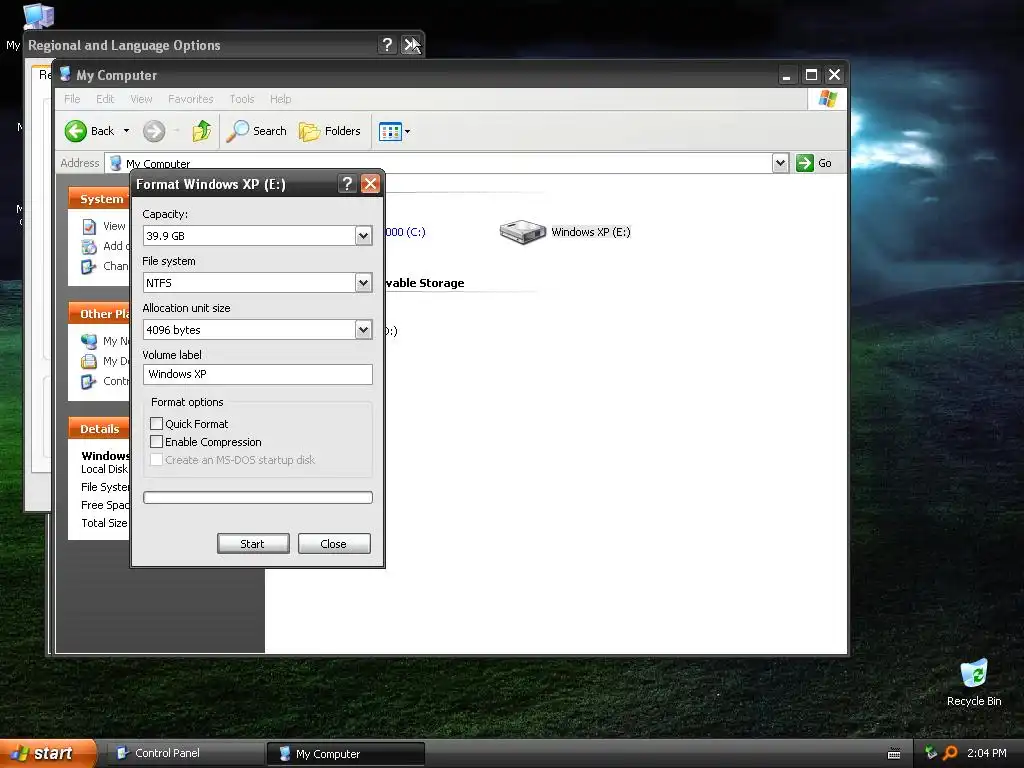Open the Help menu

click(281, 99)
